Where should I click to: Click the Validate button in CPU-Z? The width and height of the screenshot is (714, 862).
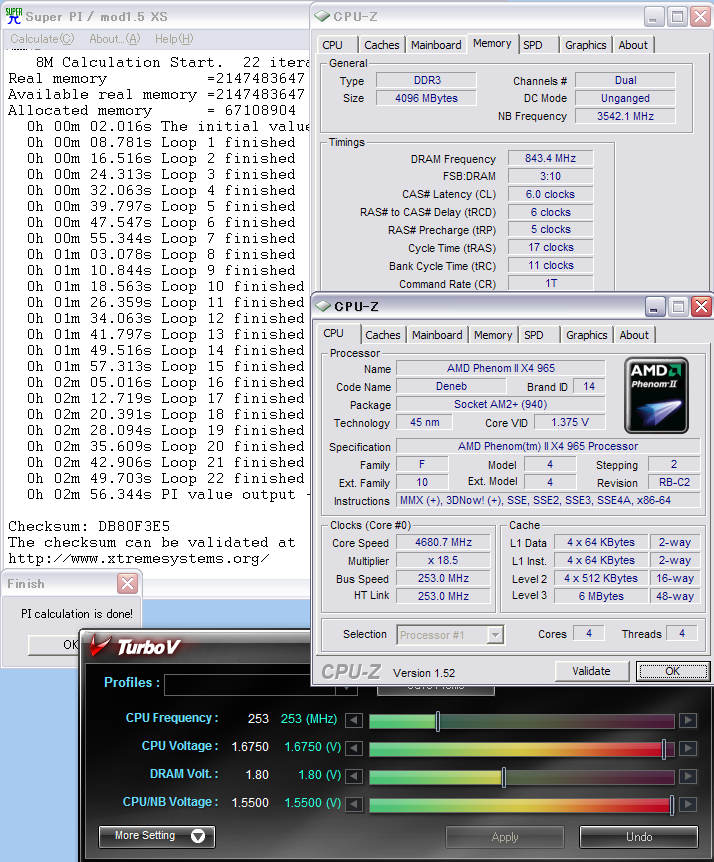coord(591,671)
